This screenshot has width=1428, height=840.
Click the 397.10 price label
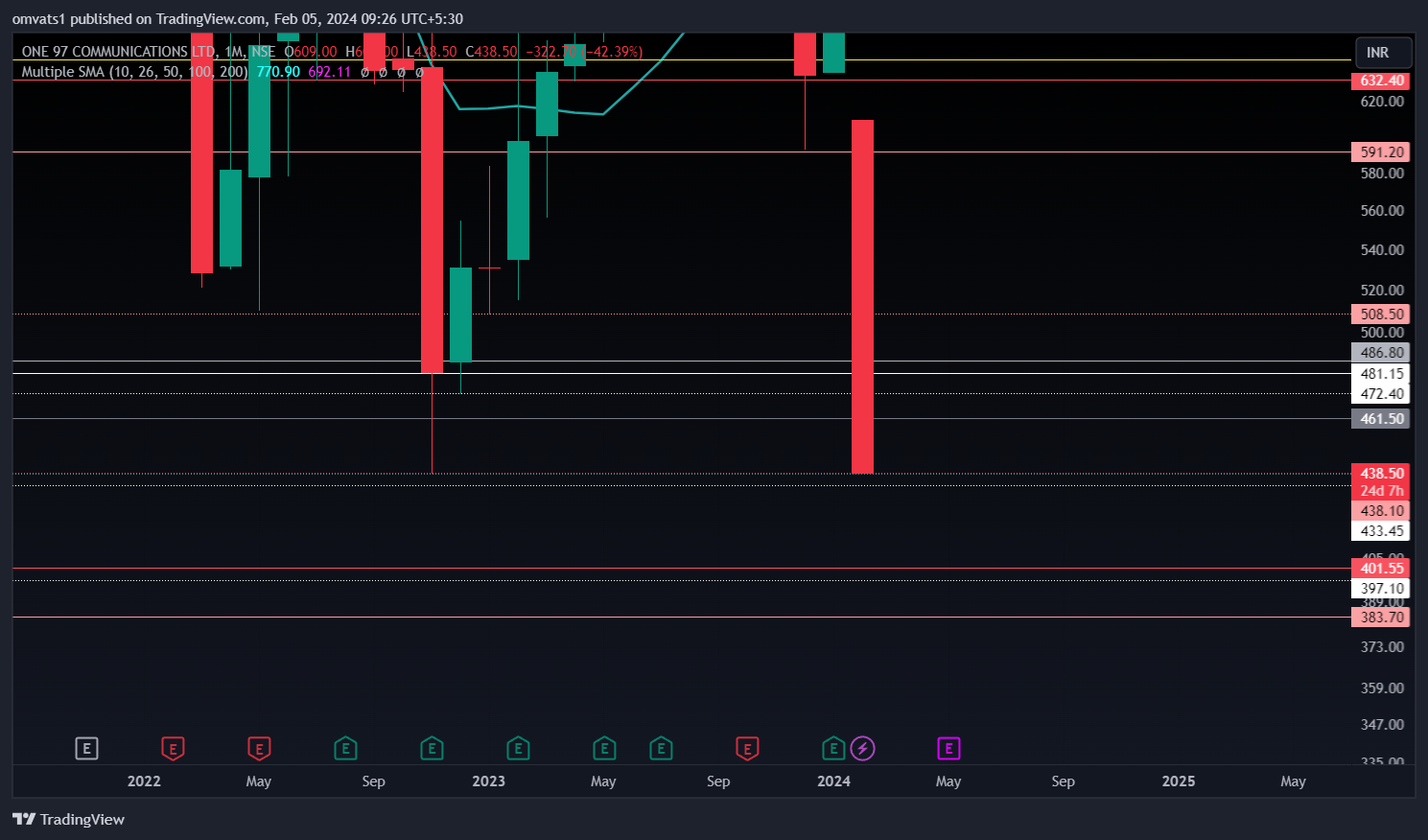(1381, 589)
